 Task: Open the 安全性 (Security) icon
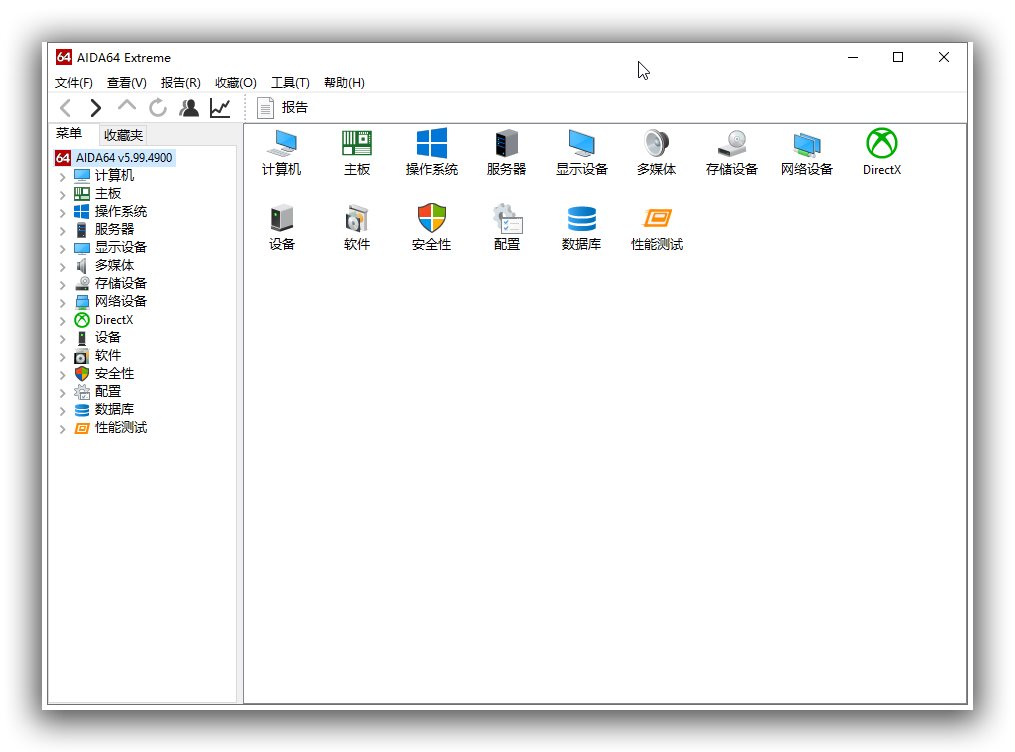[431, 224]
